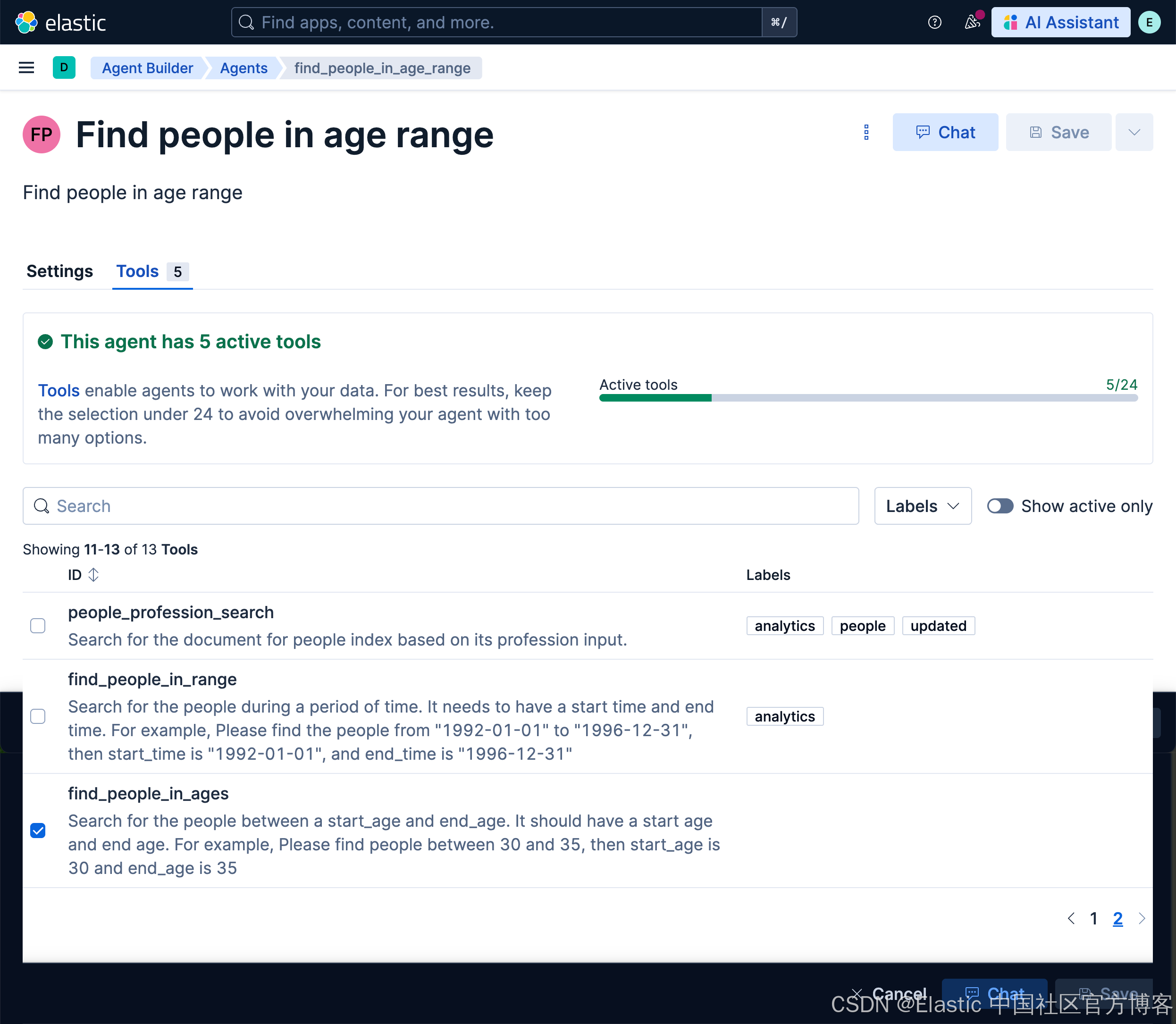Go to previous page arrow
Viewport: 1176px width, 1024px height.
pyautogui.click(x=1071, y=918)
